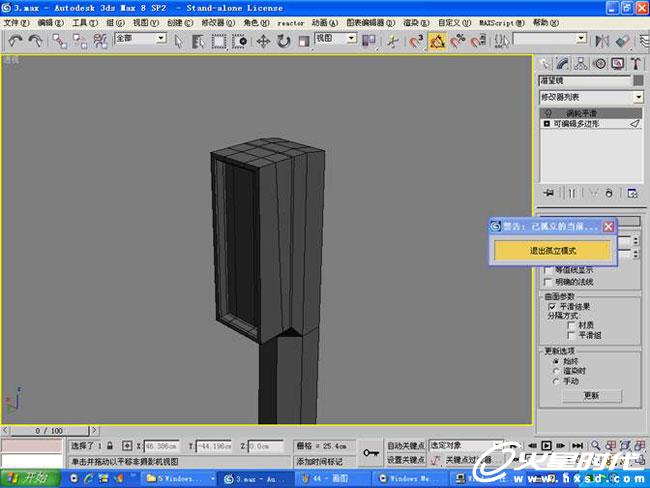This screenshot has width=650, height=488.
Task: Select the Unlink Selection tool
Action: point(80,41)
